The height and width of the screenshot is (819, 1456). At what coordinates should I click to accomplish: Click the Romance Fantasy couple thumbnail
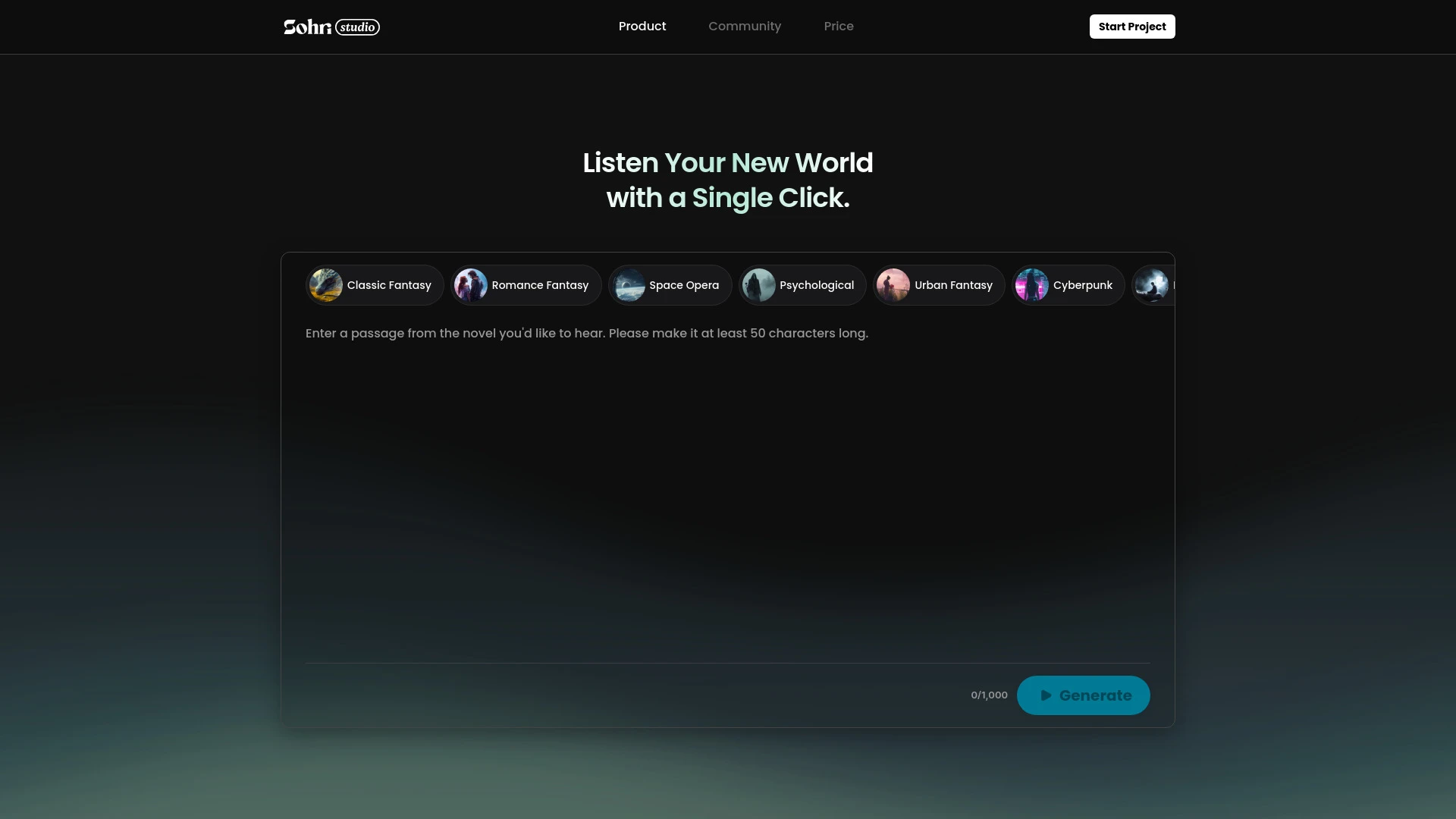pyautogui.click(x=470, y=285)
